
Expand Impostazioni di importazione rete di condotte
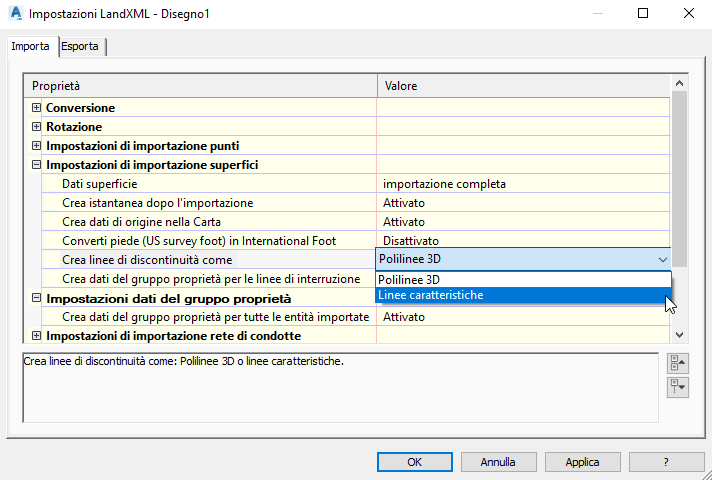point(37,336)
